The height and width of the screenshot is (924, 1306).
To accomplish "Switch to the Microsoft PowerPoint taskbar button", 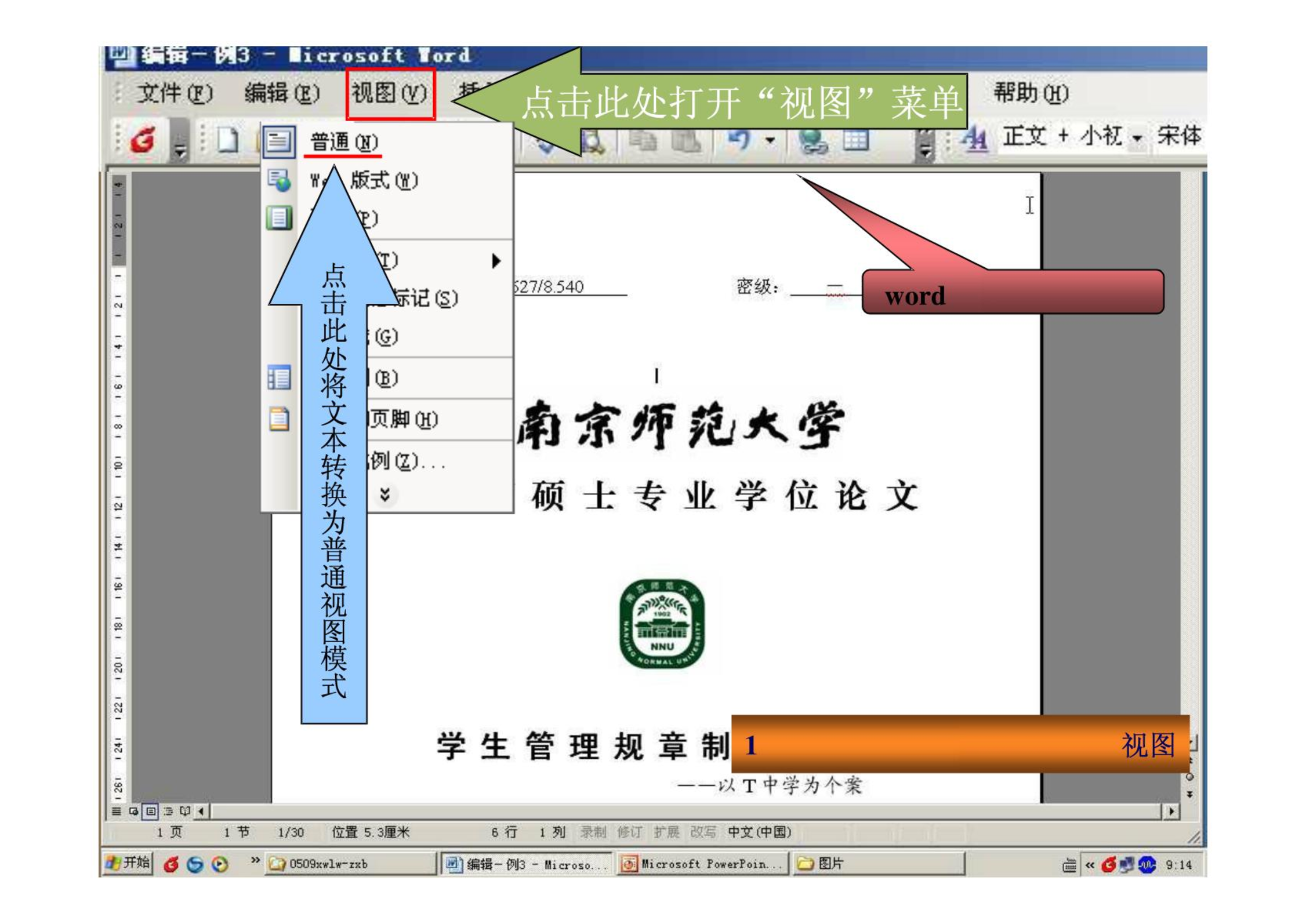I will [703, 864].
